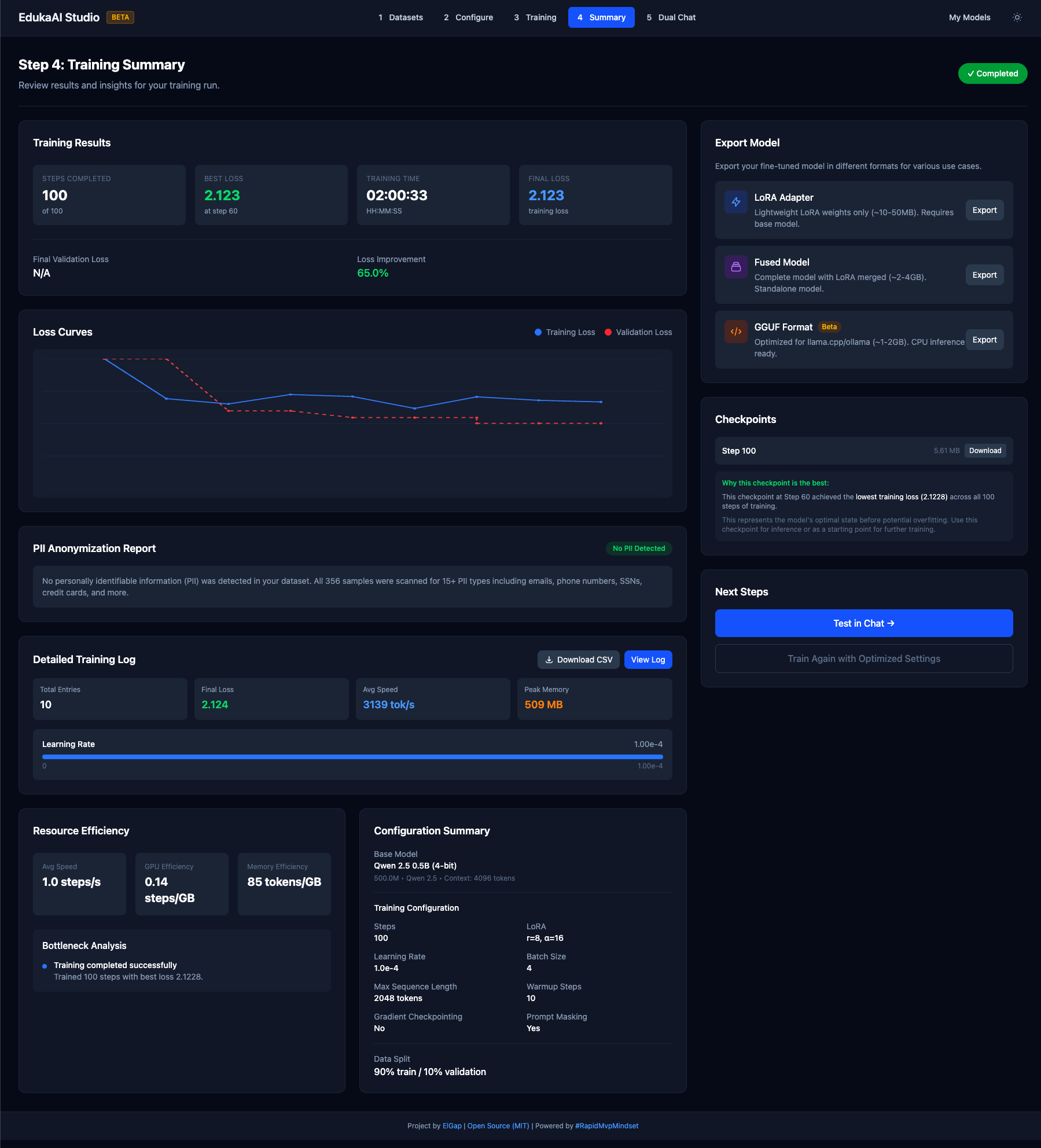Click the EdukaAI Studio BETA badge
The image size is (1041, 1148).
[120, 17]
